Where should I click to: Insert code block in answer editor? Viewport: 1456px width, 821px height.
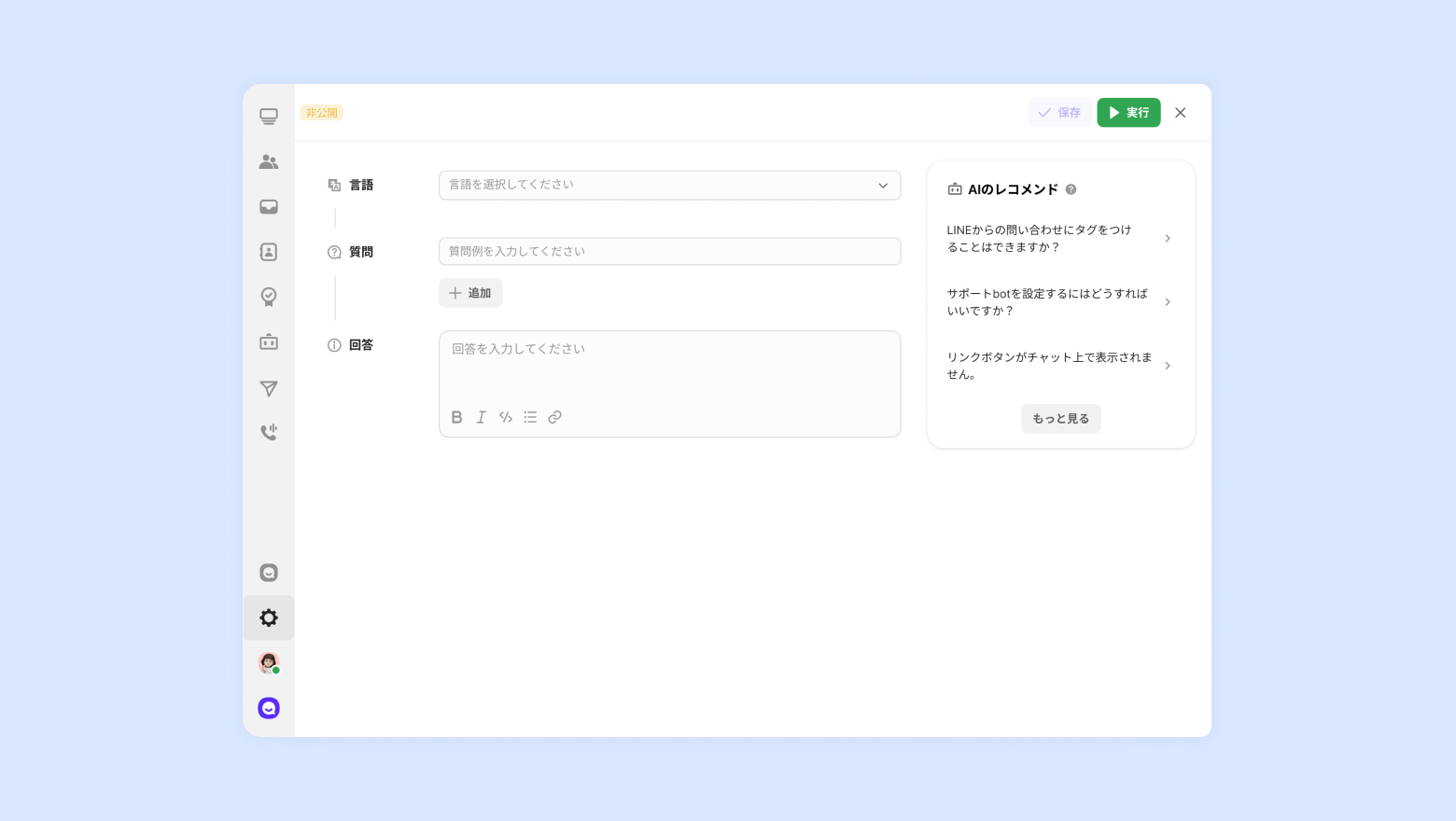coord(506,417)
